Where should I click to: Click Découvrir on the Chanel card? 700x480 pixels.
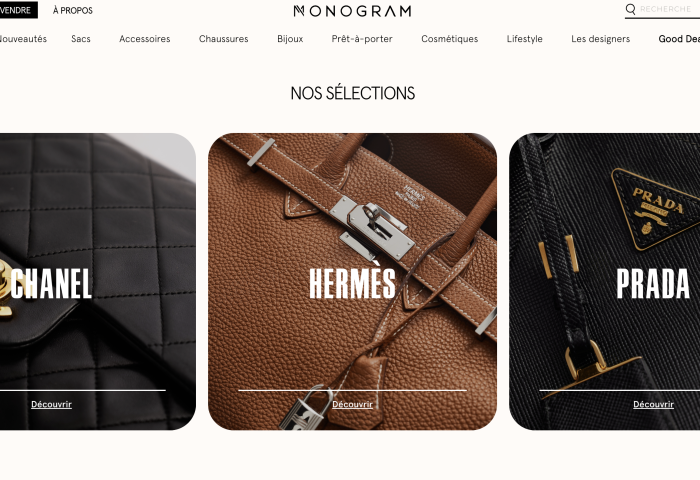(51, 404)
